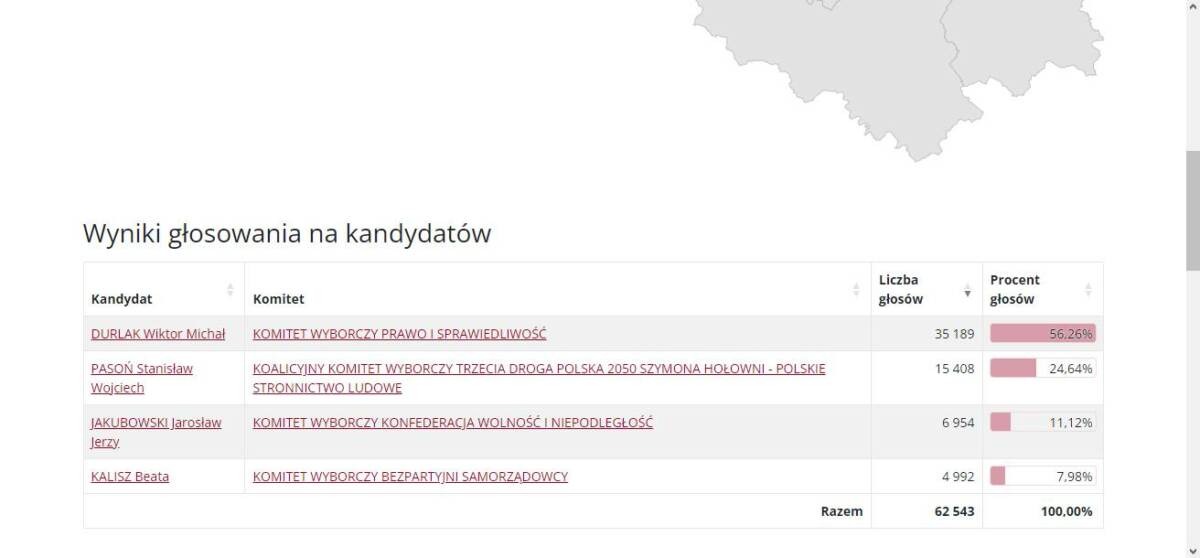
Task: Click the Razem total label
Action: pyautogui.click(x=841, y=511)
